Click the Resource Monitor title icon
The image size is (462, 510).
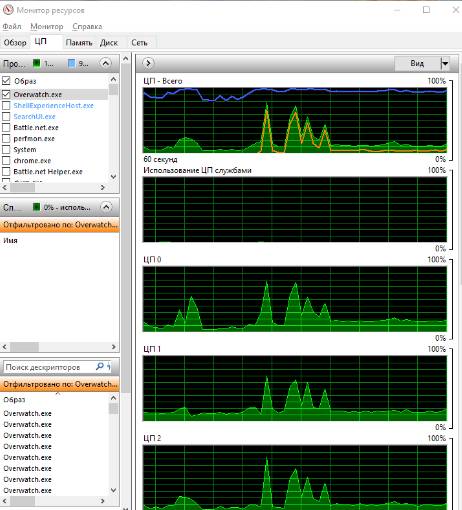pyautogui.click(x=8, y=10)
